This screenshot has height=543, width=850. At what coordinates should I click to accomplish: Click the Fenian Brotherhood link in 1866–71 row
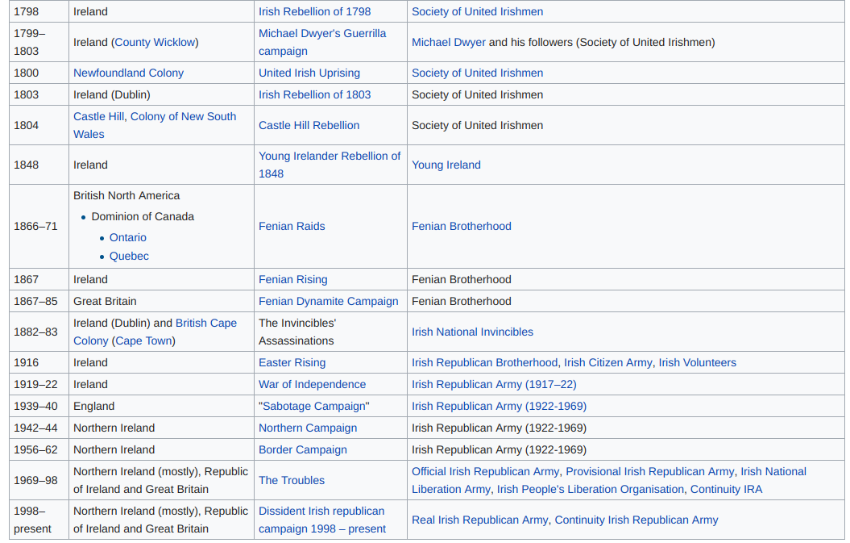click(461, 226)
